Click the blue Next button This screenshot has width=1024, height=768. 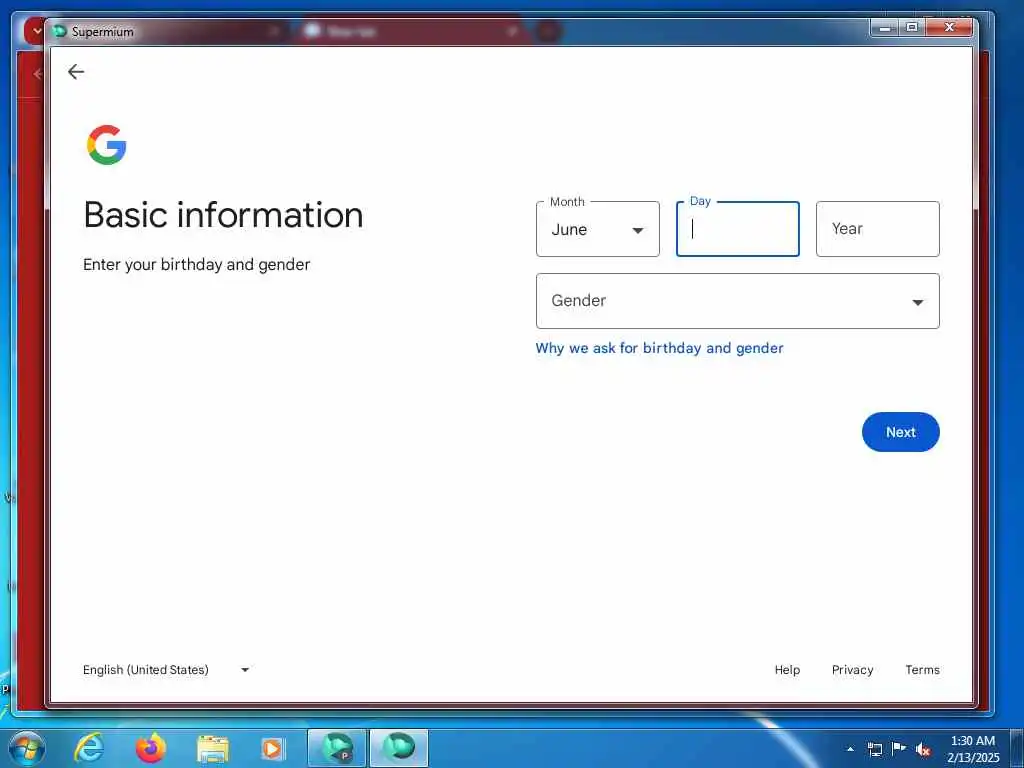[x=901, y=432]
